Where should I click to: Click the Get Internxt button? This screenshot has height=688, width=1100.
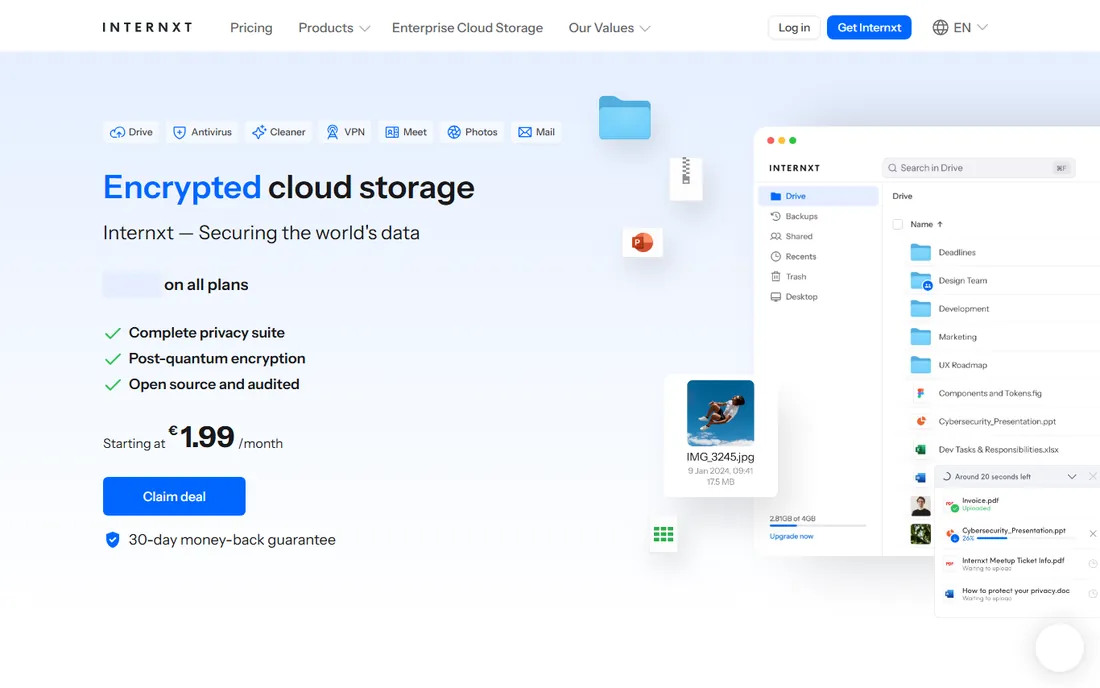coord(868,27)
